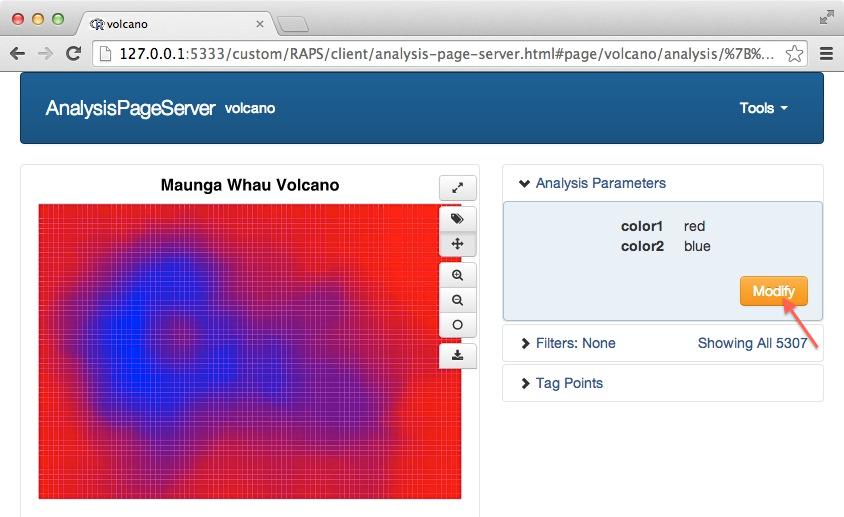This screenshot has width=844, height=517.
Task: Reset plot zoom with the circle icon
Action: (457, 325)
